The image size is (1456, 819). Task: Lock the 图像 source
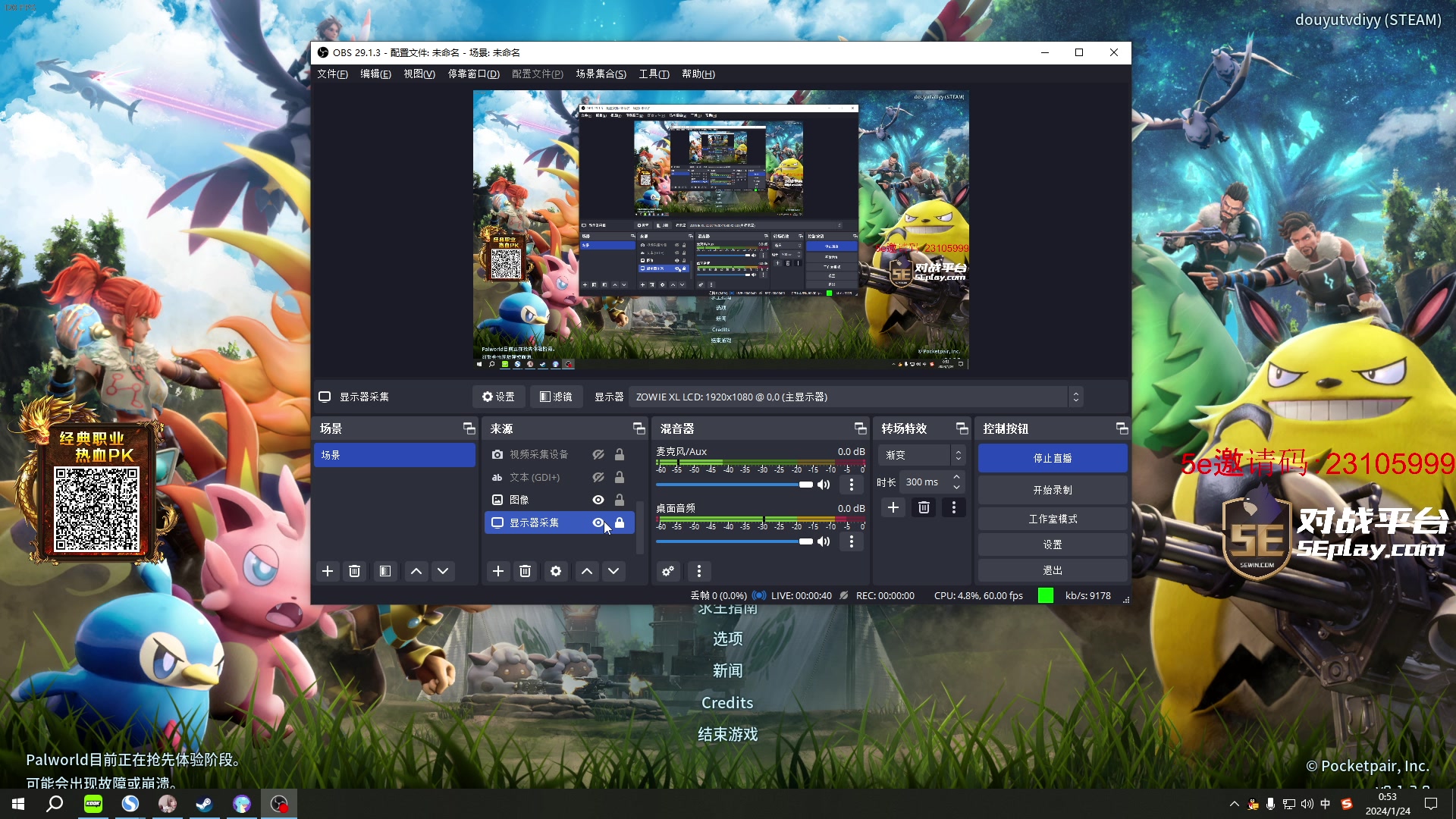(x=620, y=500)
